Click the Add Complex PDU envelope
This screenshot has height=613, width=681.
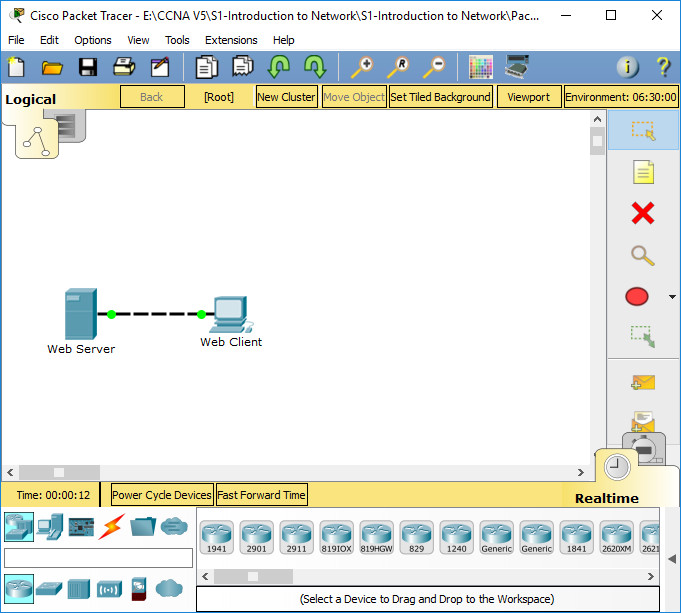(x=643, y=421)
